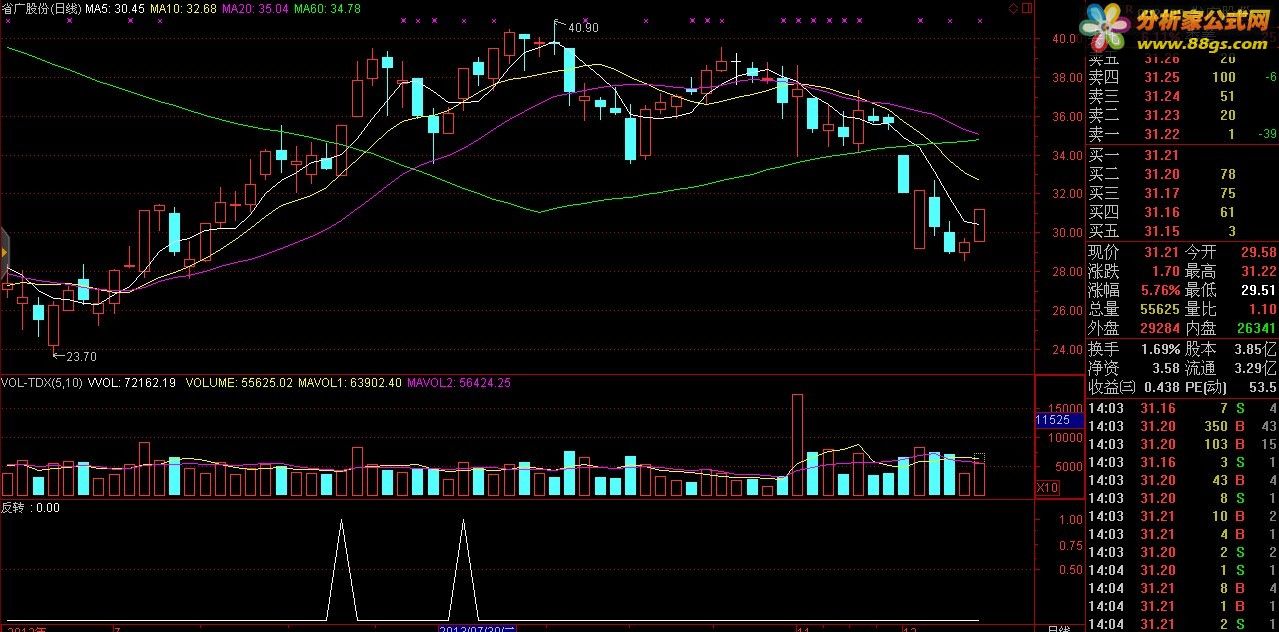Click the split-window square icon at chart top right
1279x632 pixels.
(x=1026, y=8)
